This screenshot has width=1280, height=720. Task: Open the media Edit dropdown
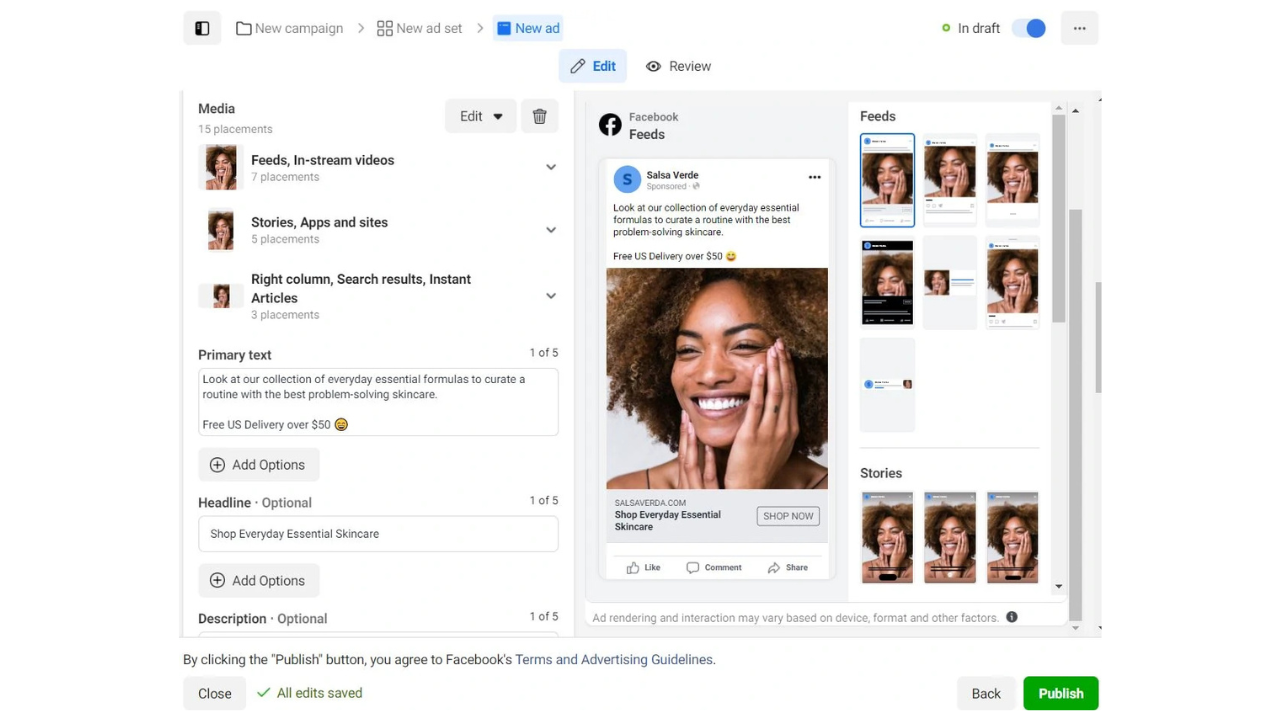coord(481,116)
